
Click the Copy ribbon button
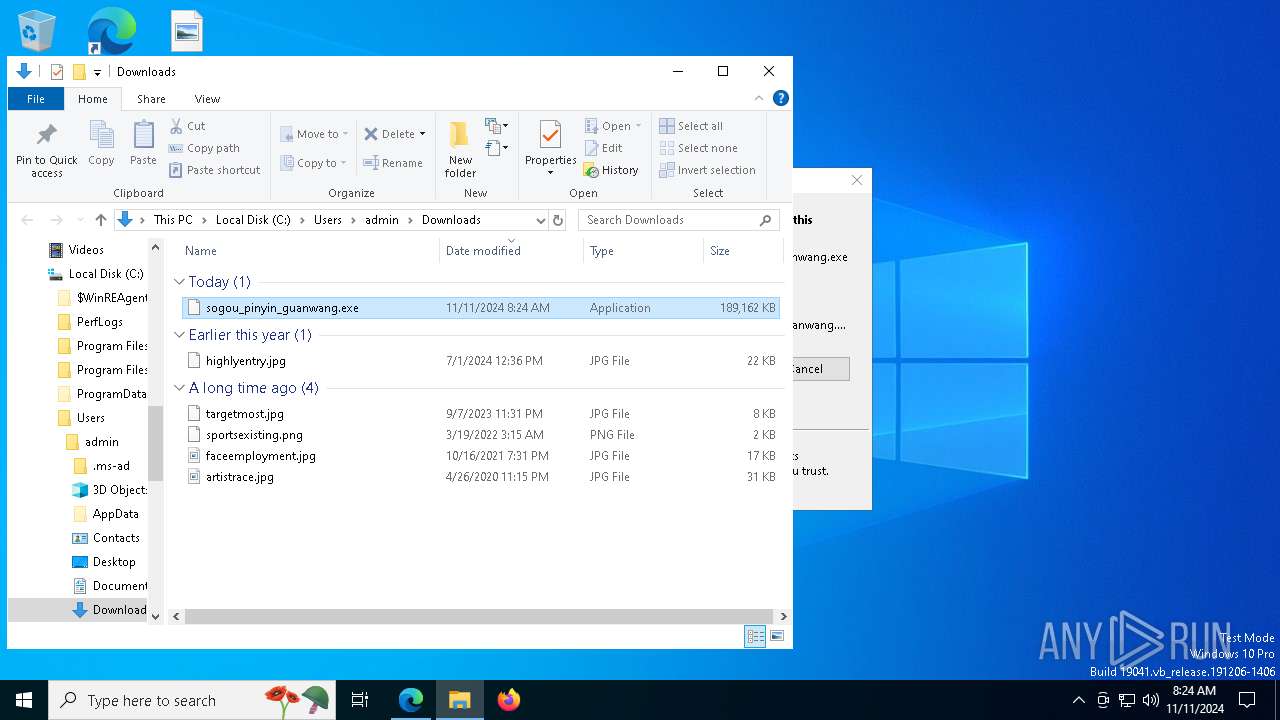tap(101, 143)
